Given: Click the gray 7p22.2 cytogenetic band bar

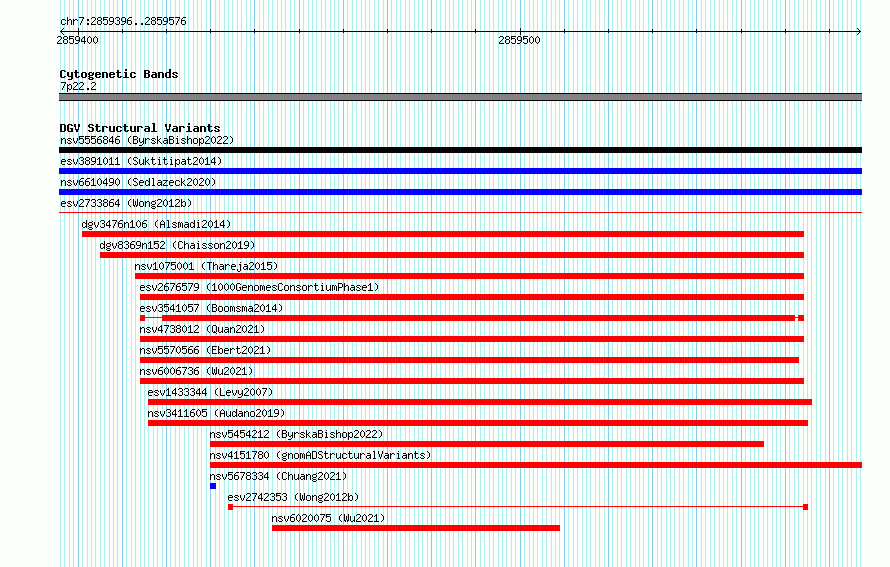Looking at the screenshot, I should [x=460, y=97].
